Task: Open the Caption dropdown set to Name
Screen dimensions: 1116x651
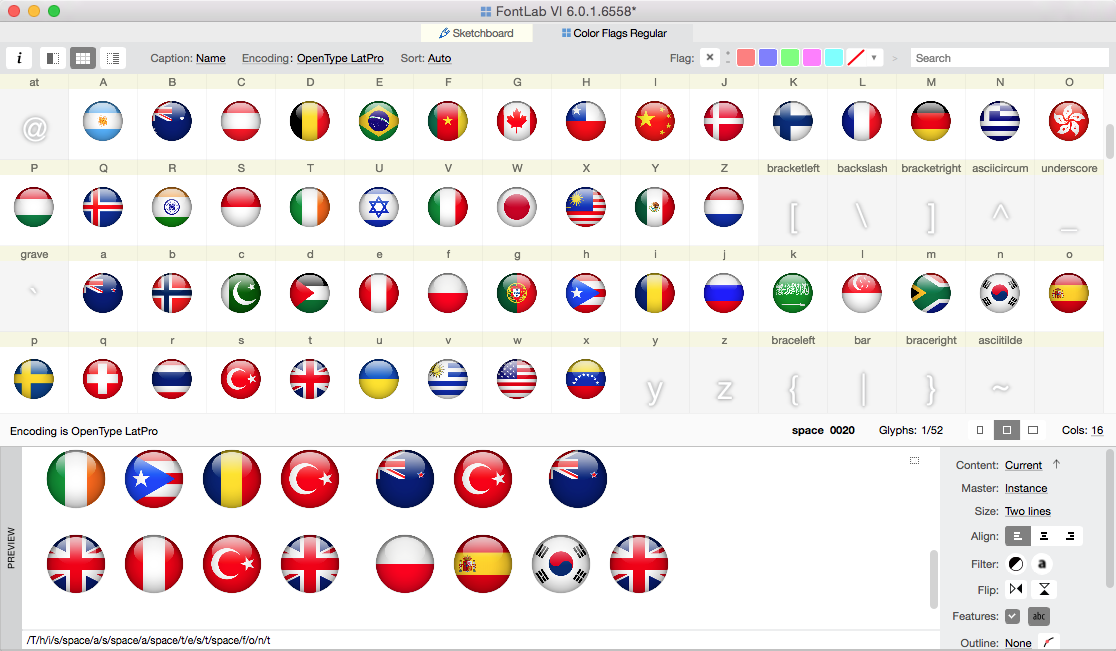Action: 211,58
